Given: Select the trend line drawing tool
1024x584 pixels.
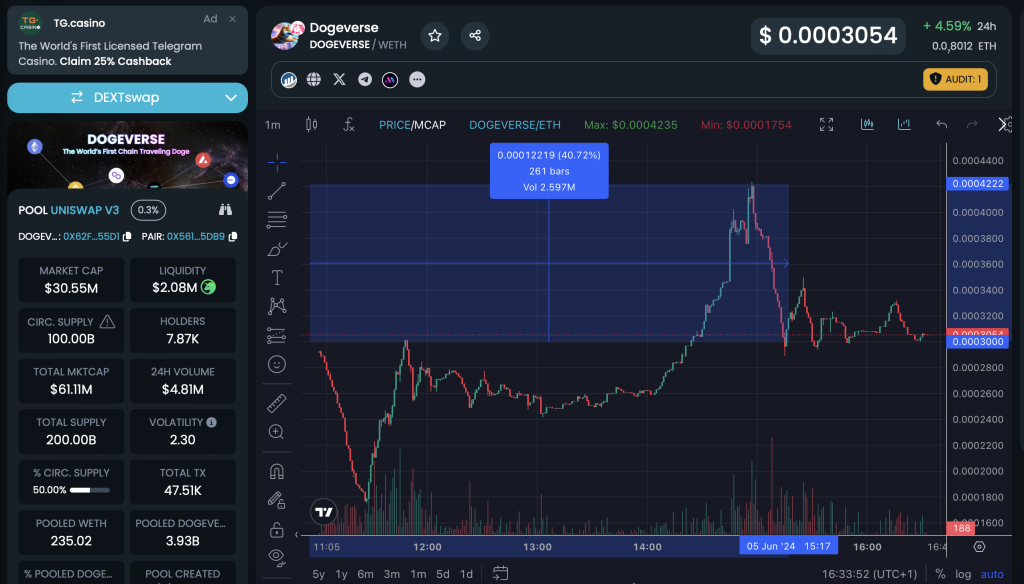Looking at the screenshot, I should (277, 191).
